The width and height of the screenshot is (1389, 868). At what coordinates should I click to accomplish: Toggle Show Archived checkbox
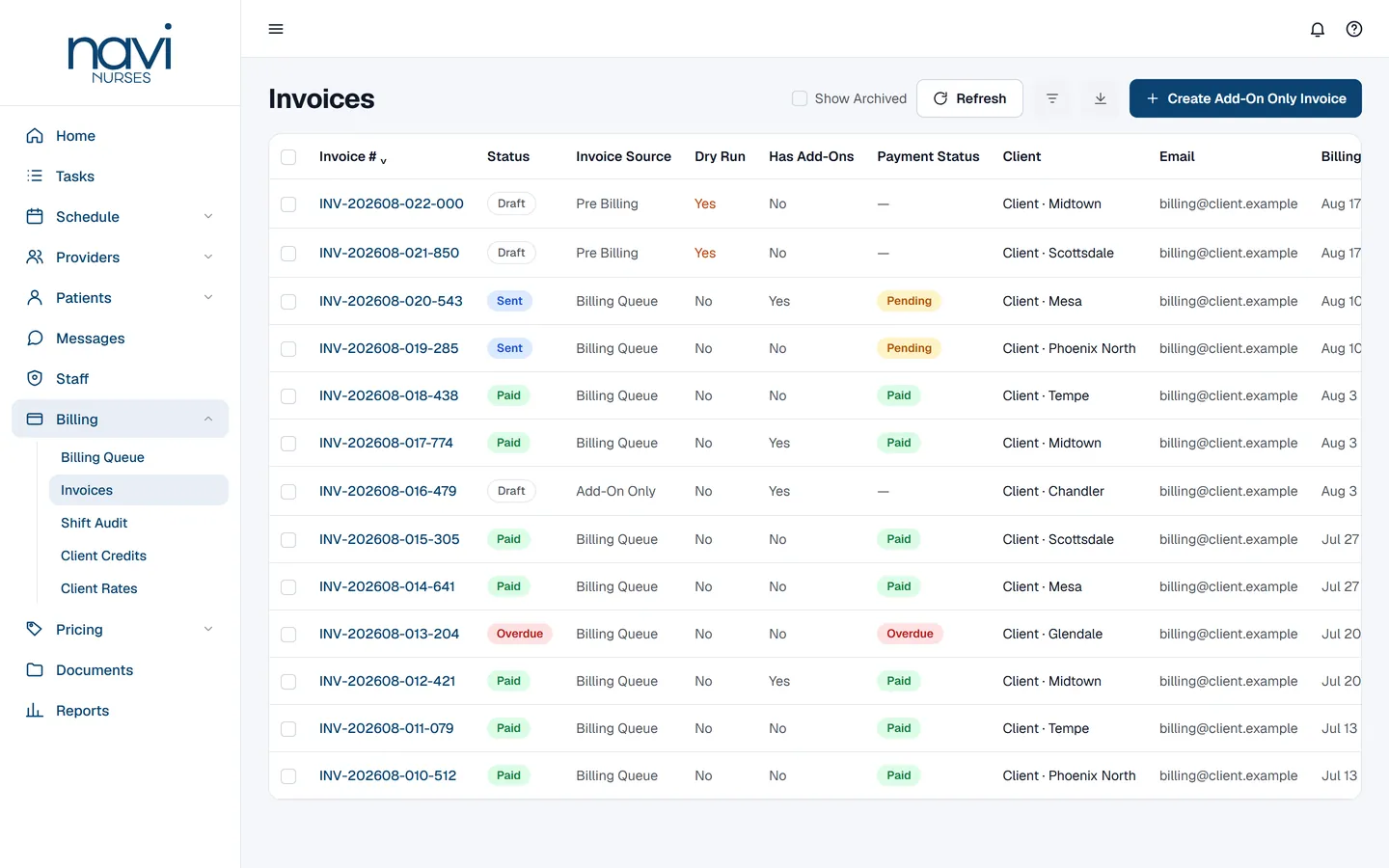tap(800, 98)
